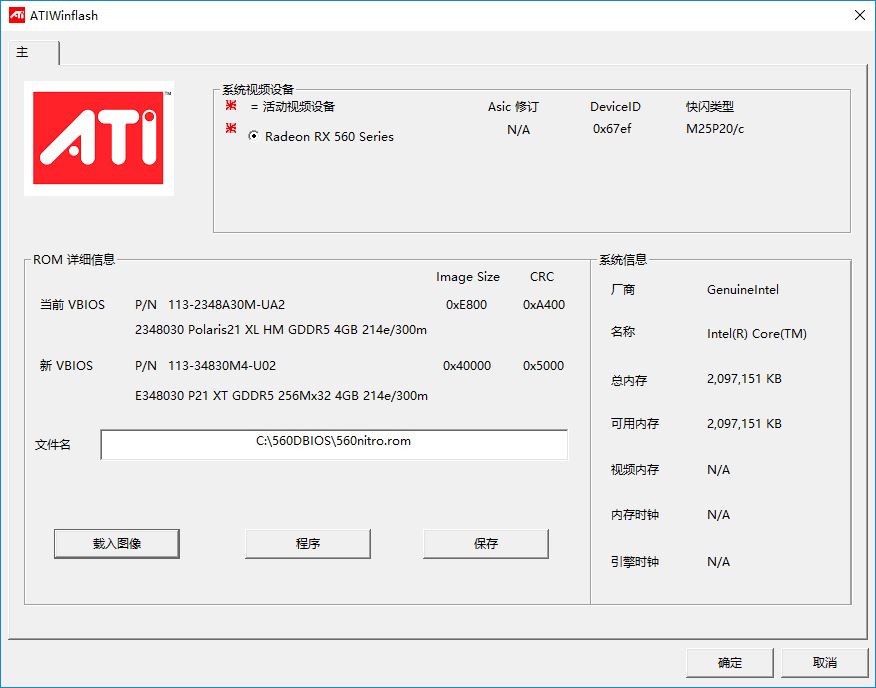Confirm with the 确定 button
This screenshot has height=688, width=876.
[x=730, y=663]
